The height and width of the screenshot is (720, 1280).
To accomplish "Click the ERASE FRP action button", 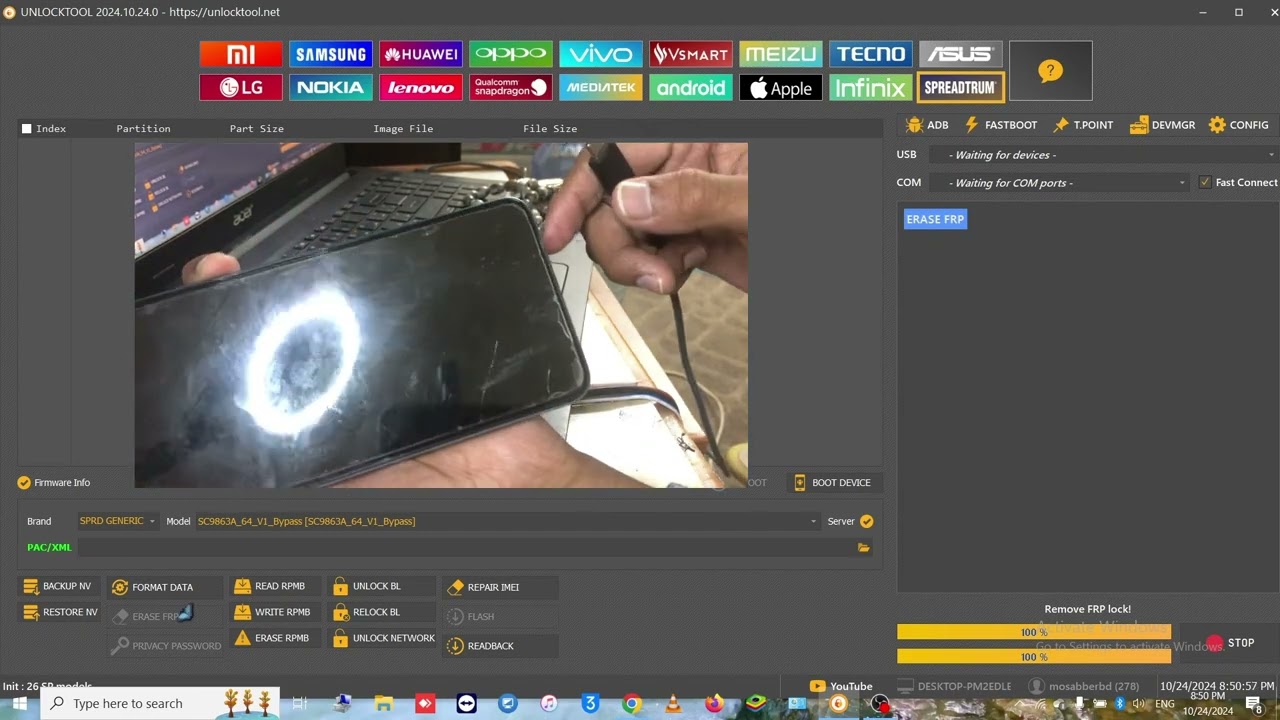I will [x=935, y=219].
